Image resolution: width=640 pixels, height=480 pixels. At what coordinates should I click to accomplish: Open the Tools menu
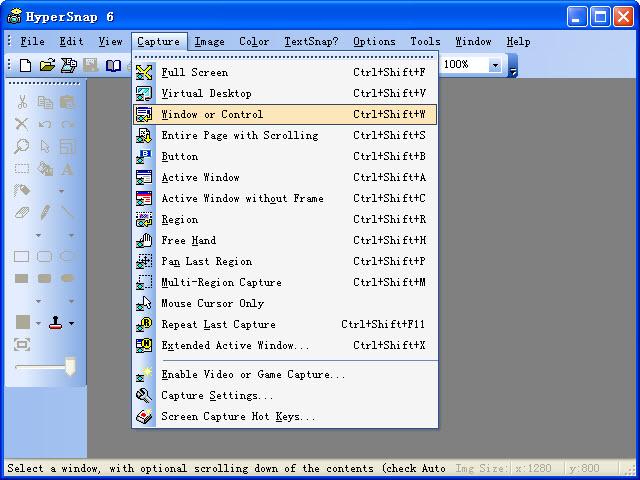tap(425, 41)
